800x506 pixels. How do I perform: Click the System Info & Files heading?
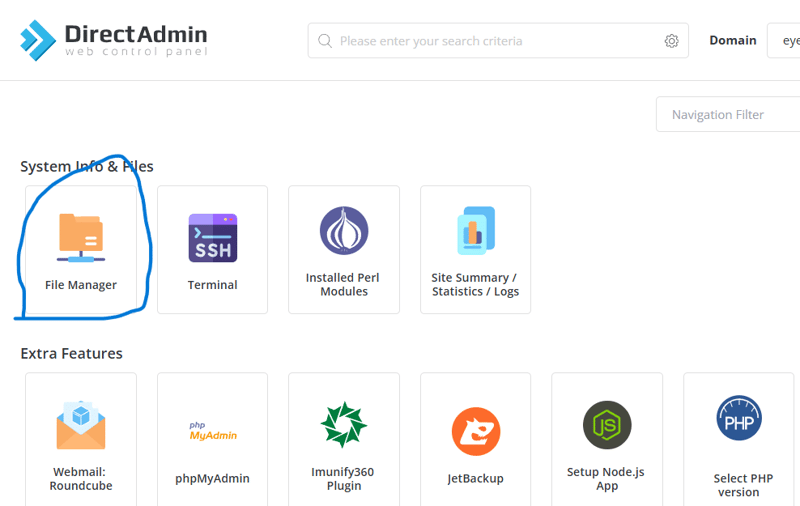tap(87, 166)
